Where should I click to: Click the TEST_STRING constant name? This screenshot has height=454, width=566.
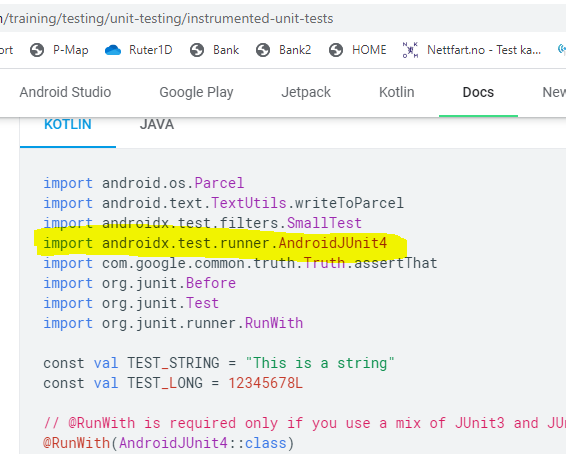tap(173, 363)
